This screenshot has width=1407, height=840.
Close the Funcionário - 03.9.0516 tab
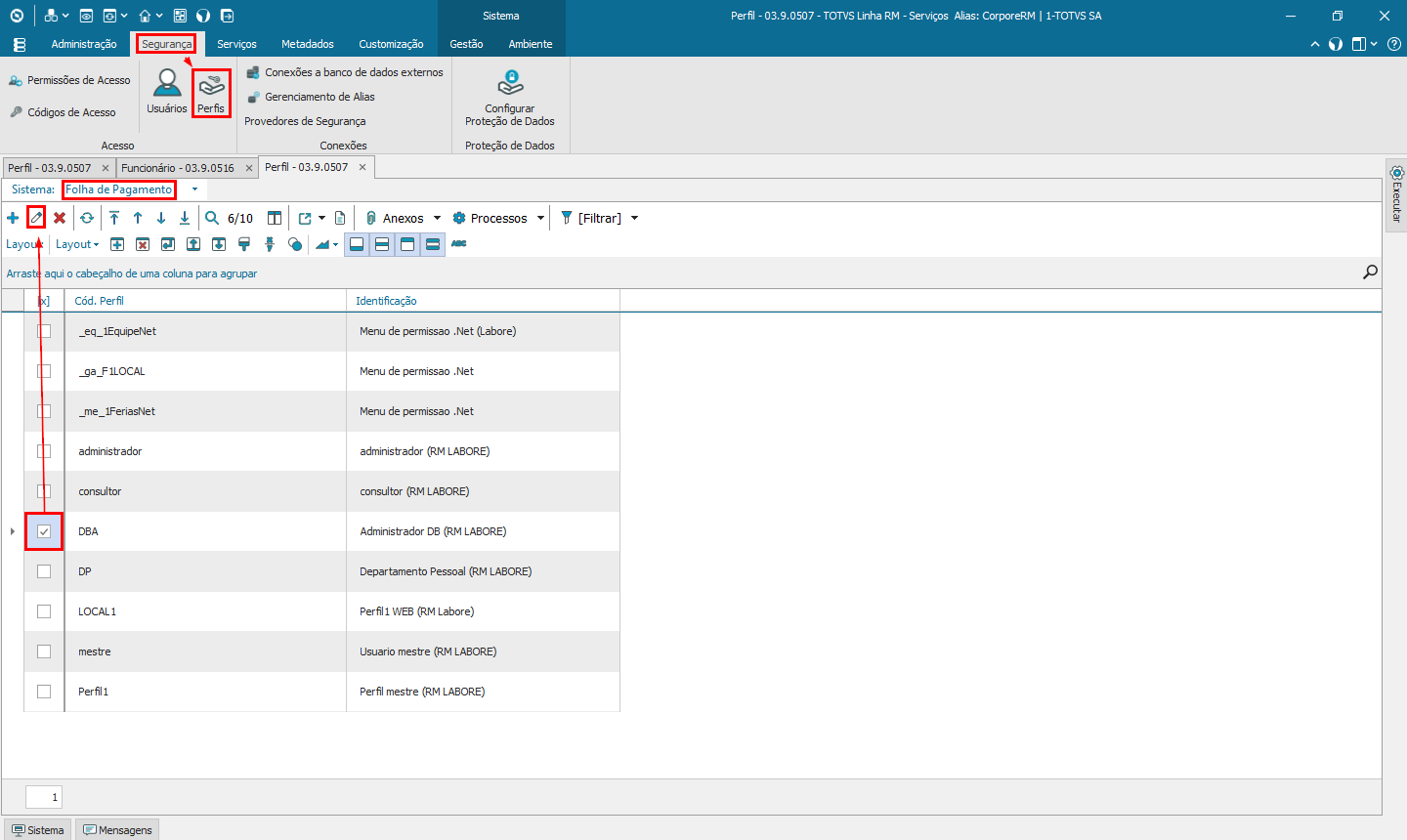248,168
